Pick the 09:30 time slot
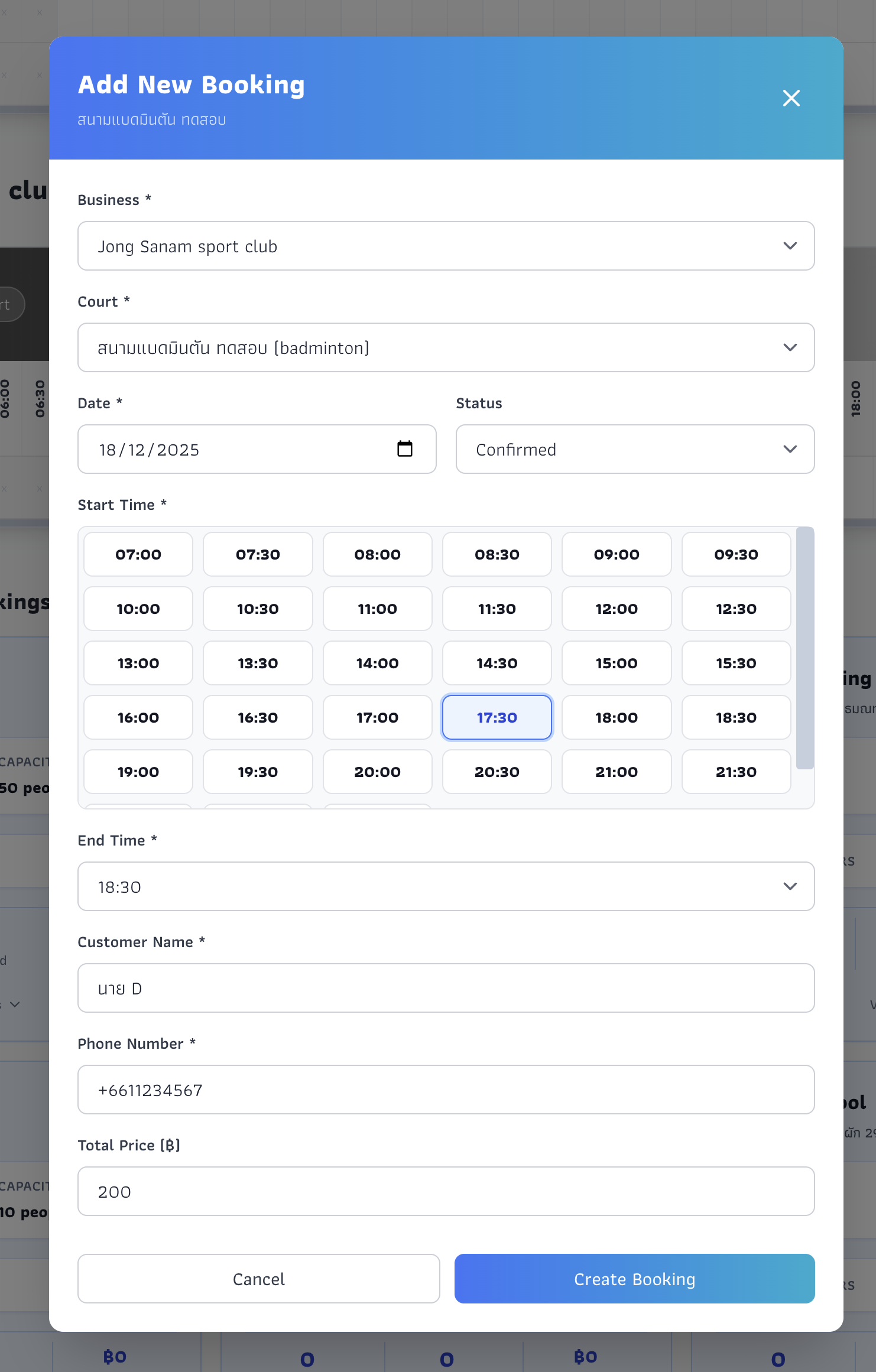Screen dimensions: 876x1372 pos(735,554)
